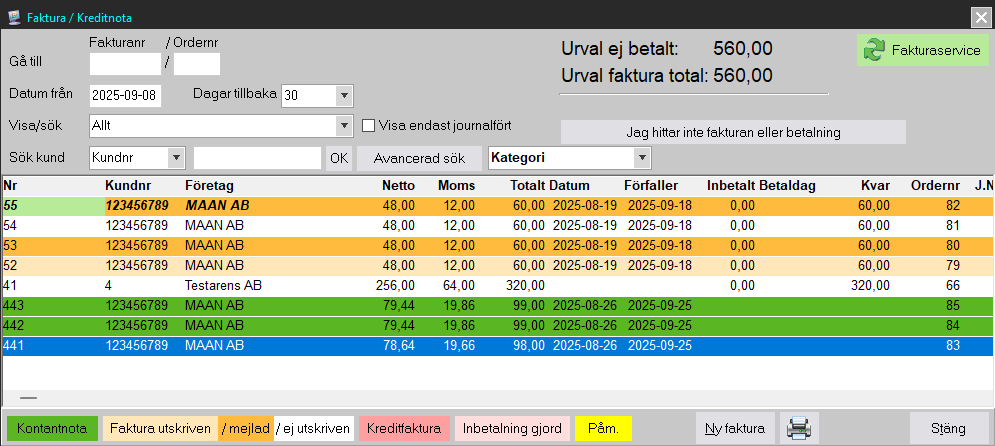The height and width of the screenshot is (446, 995).
Task: Click the 78,64 Netto cell
Action: [x=398, y=346]
